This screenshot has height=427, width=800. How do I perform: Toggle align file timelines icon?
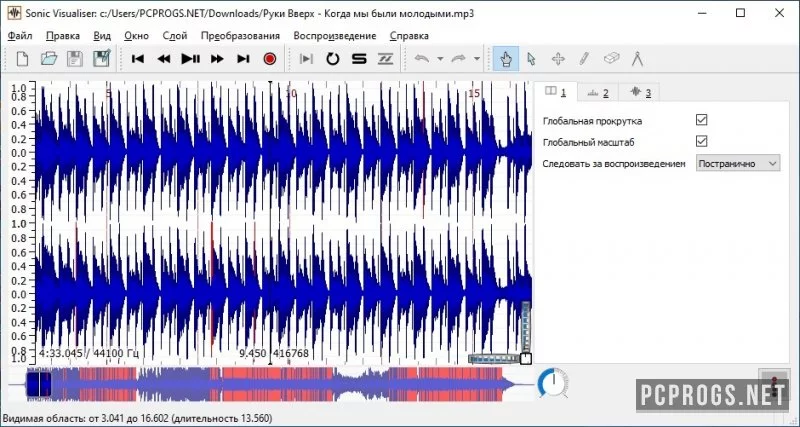(x=385, y=59)
